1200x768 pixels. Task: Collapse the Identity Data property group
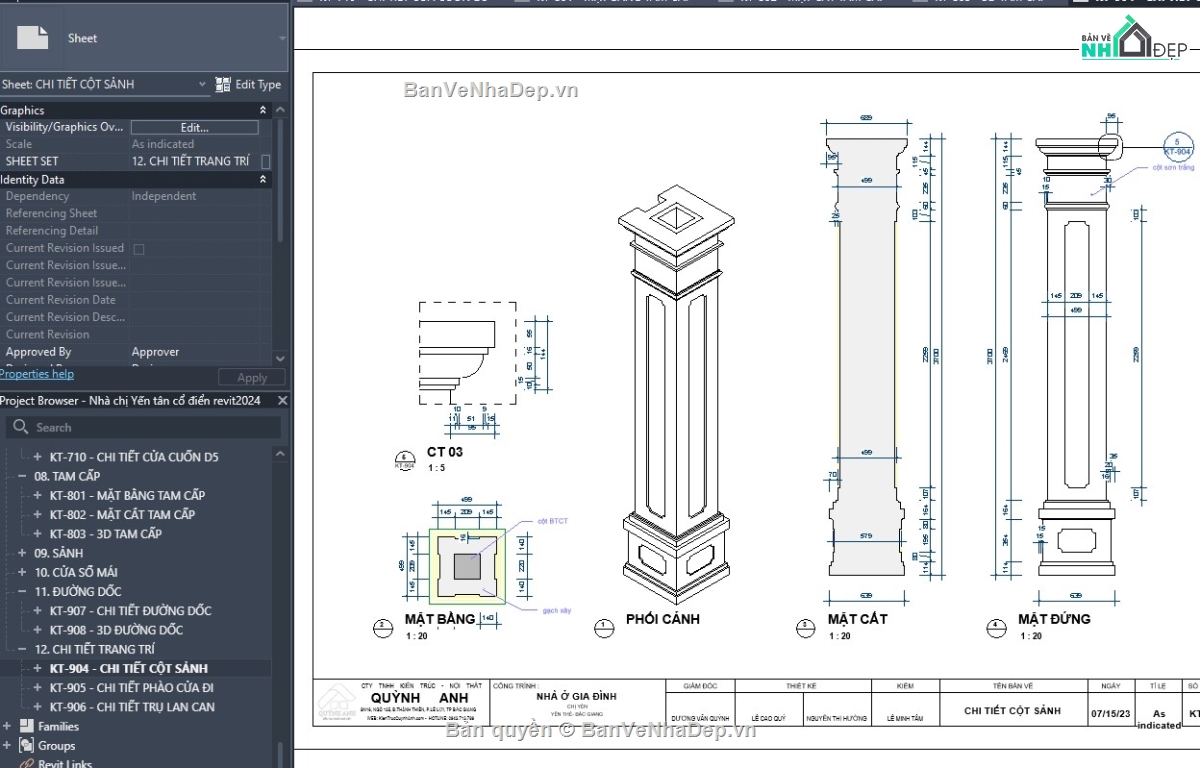(x=263, y=179)
